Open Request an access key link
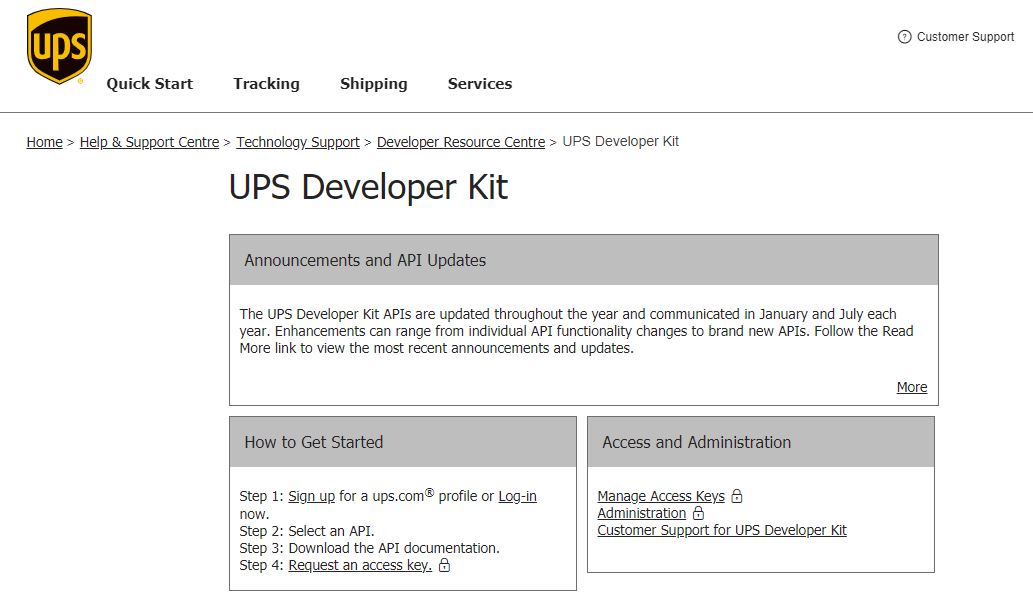The height and width of the screenshot is (599, 1033). (360, 565)
